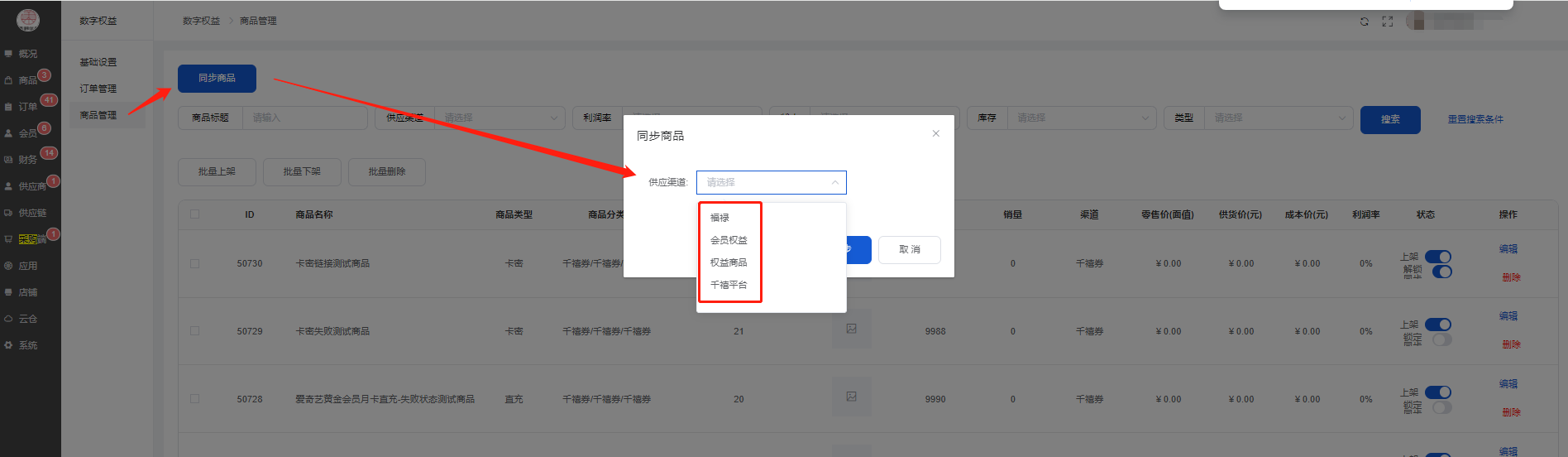Open 订单 in the left sidebar
The height and width of the screenshot is (457, 1568).
click(27, 107)
